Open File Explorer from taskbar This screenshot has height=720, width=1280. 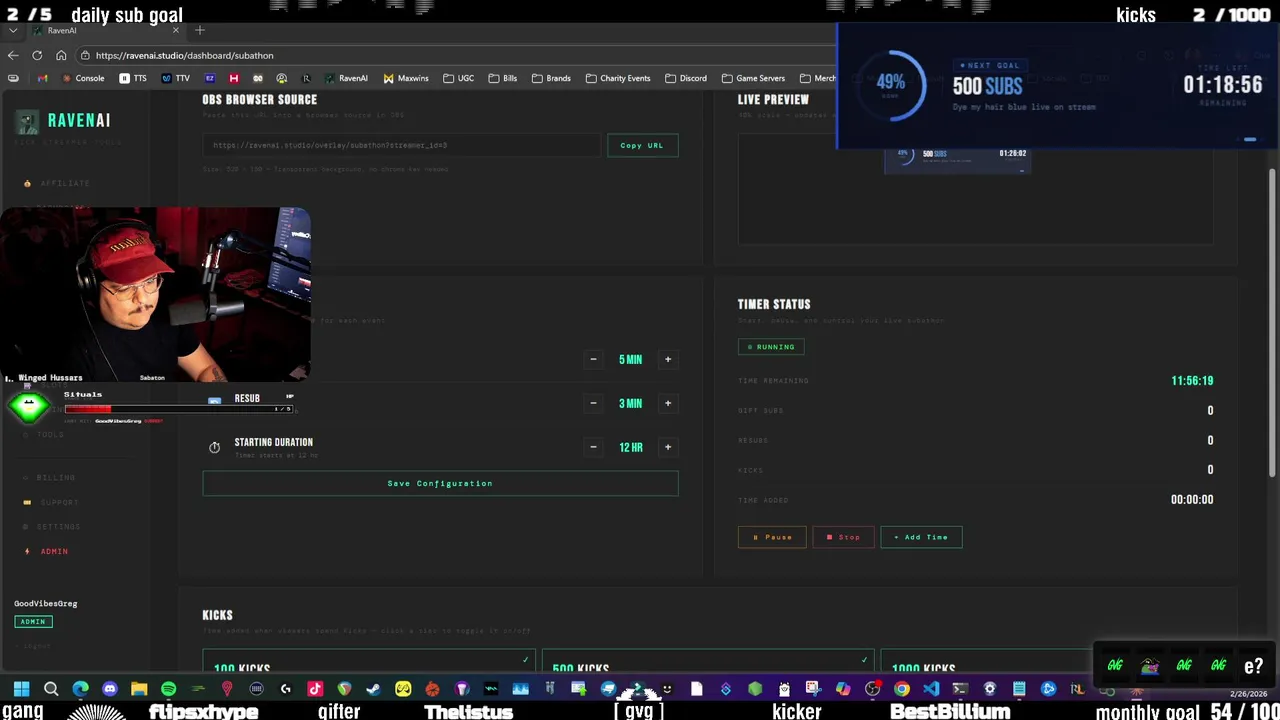point(139,689)
